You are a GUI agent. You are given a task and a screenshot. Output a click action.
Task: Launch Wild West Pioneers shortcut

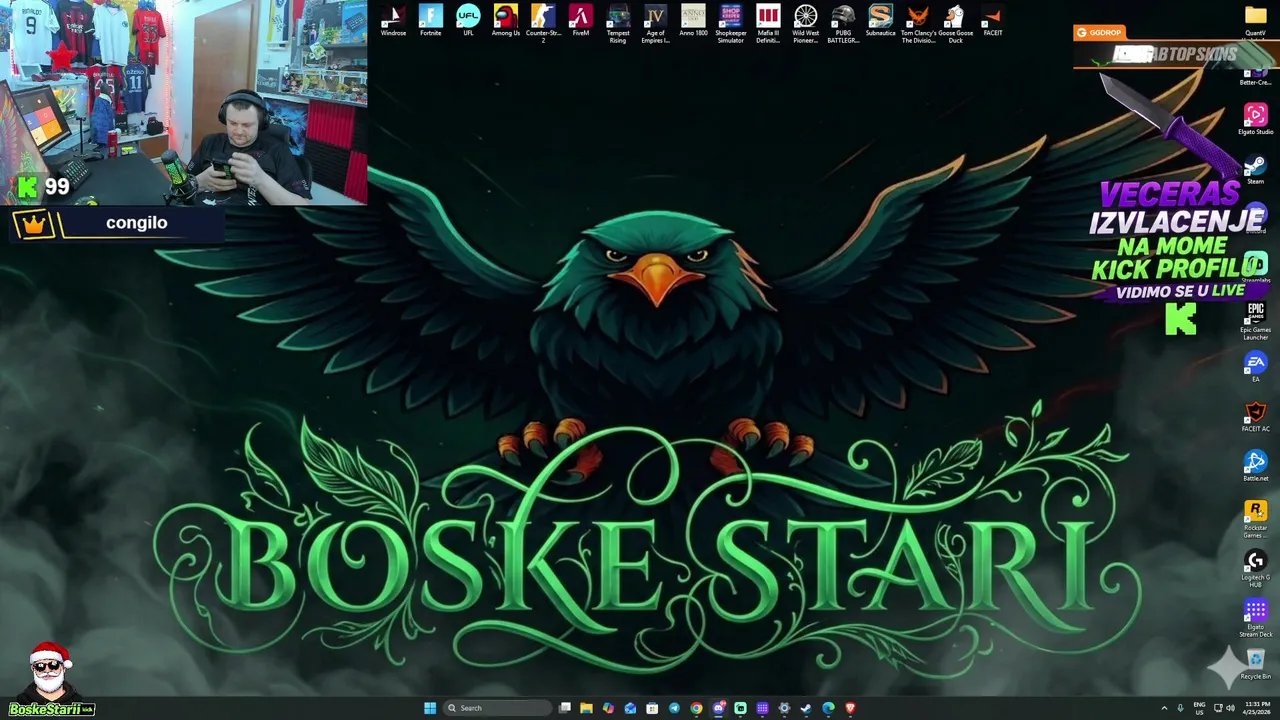coord(805,22)
